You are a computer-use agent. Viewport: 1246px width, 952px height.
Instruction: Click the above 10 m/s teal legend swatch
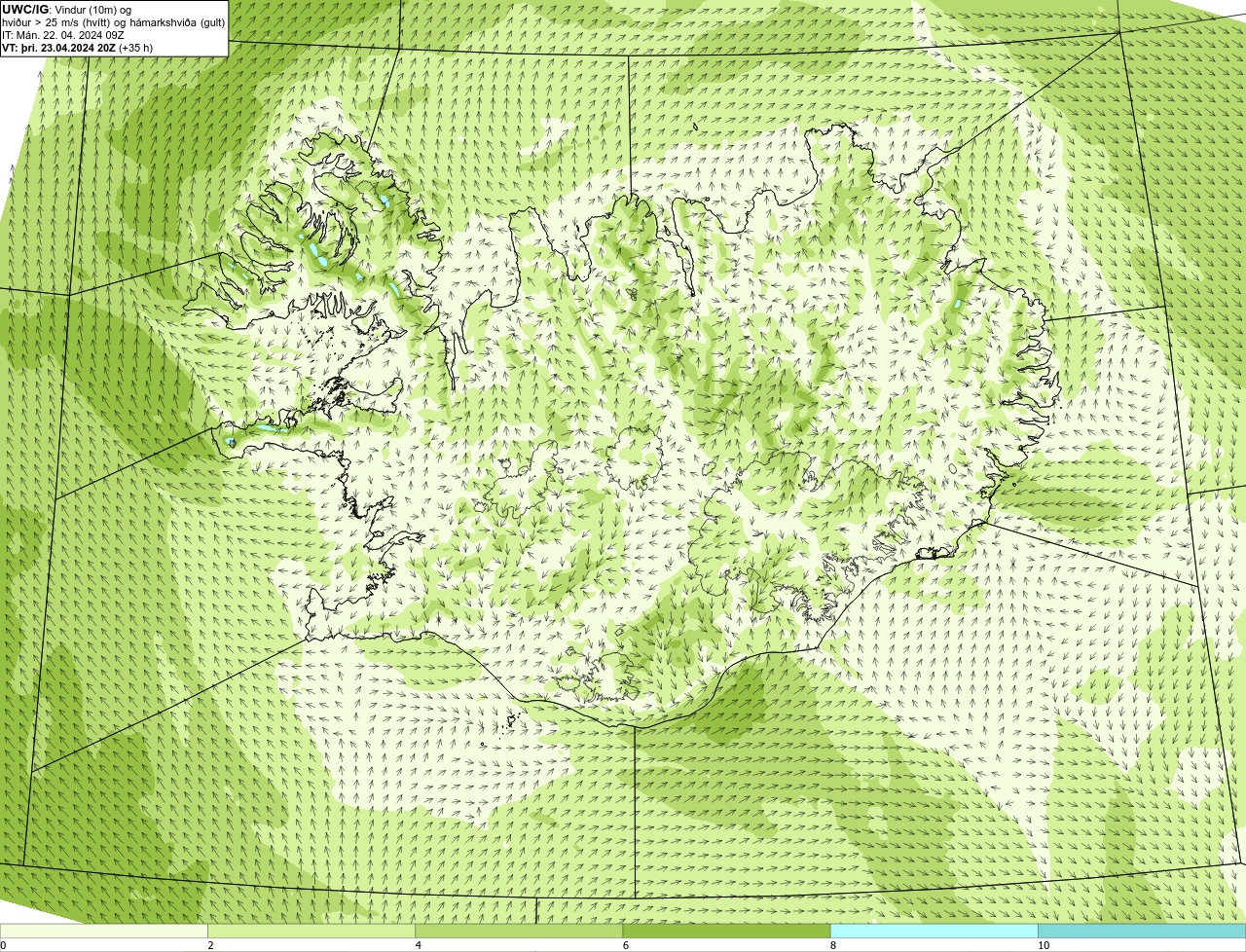click(1142, 931)
